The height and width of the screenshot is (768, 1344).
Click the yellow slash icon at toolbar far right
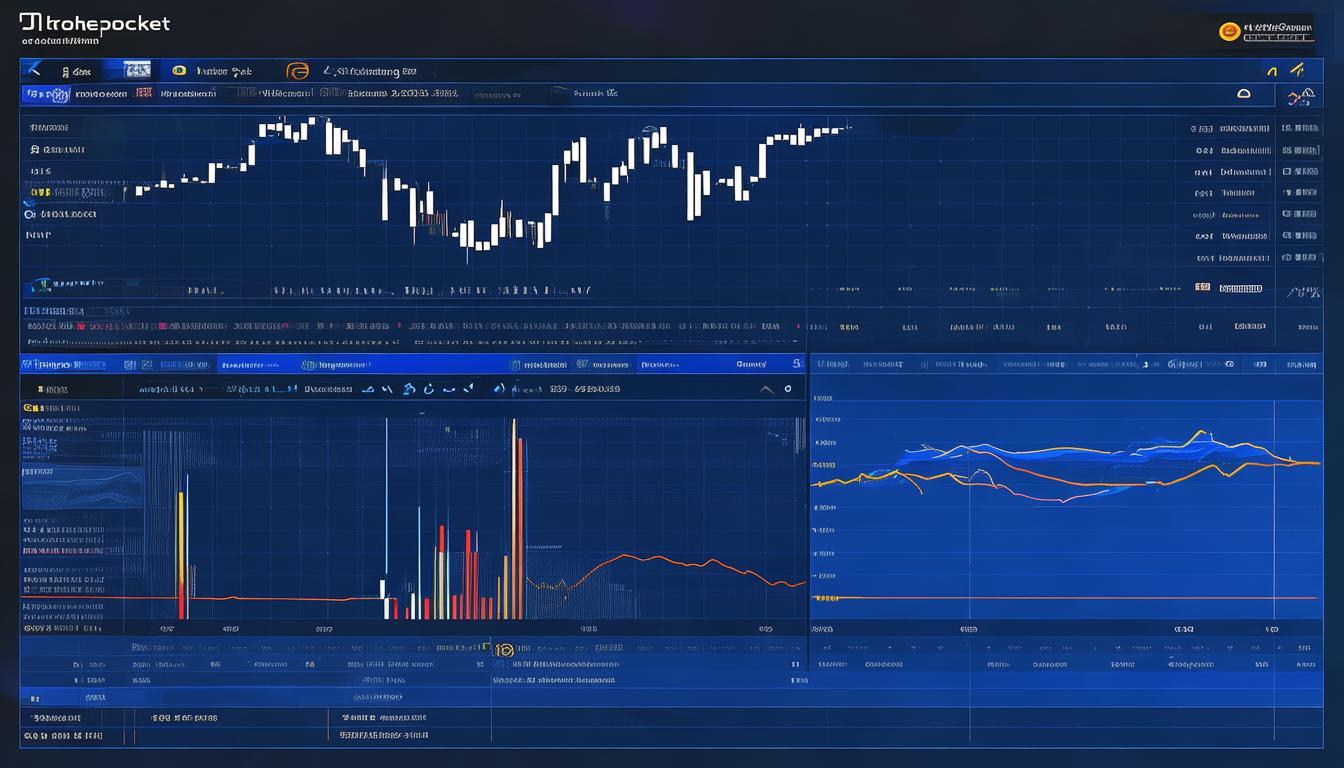[1298, 70]
